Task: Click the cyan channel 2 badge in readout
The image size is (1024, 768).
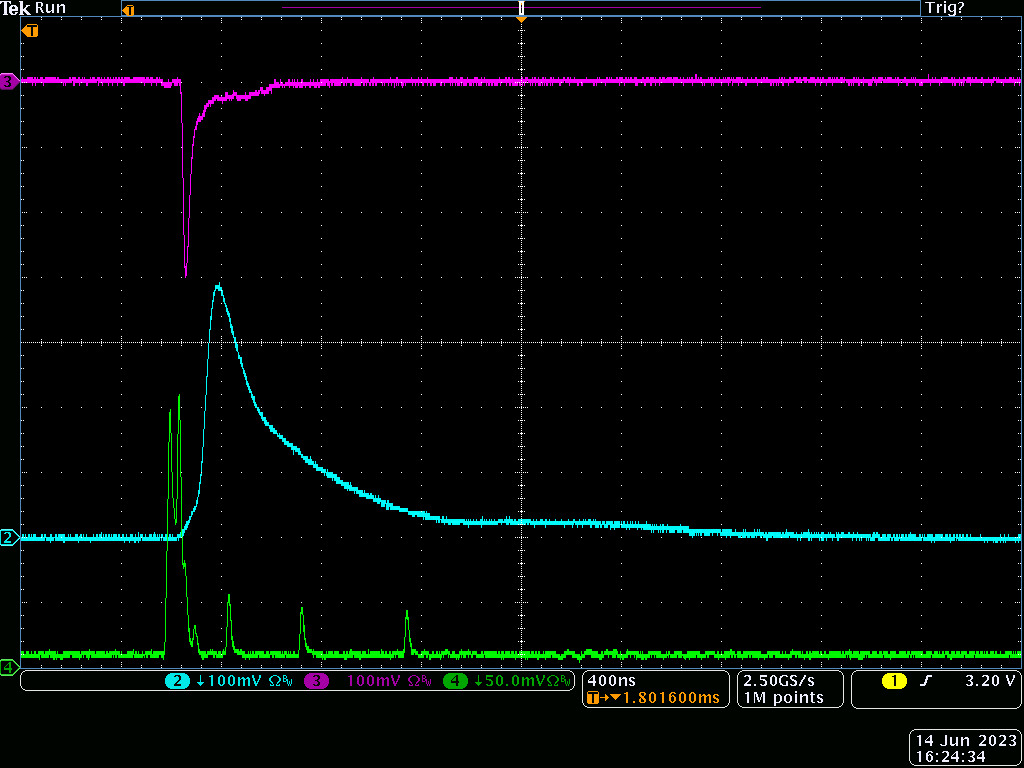Action: 177,681
